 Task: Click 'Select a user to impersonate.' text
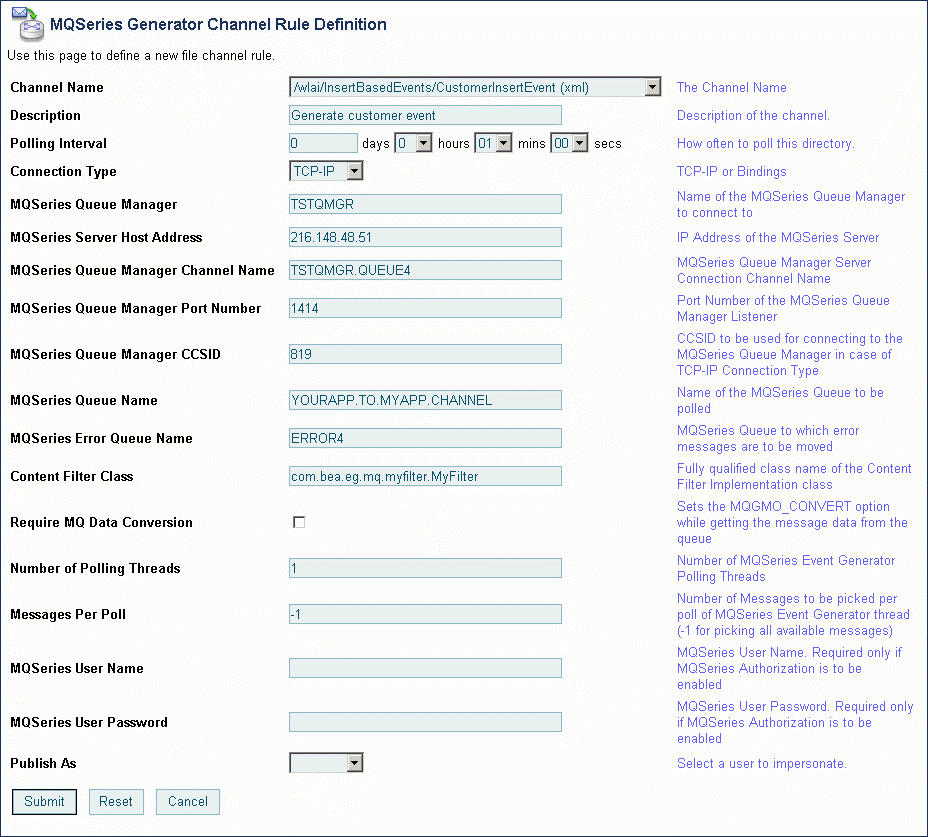coord(762,764)
